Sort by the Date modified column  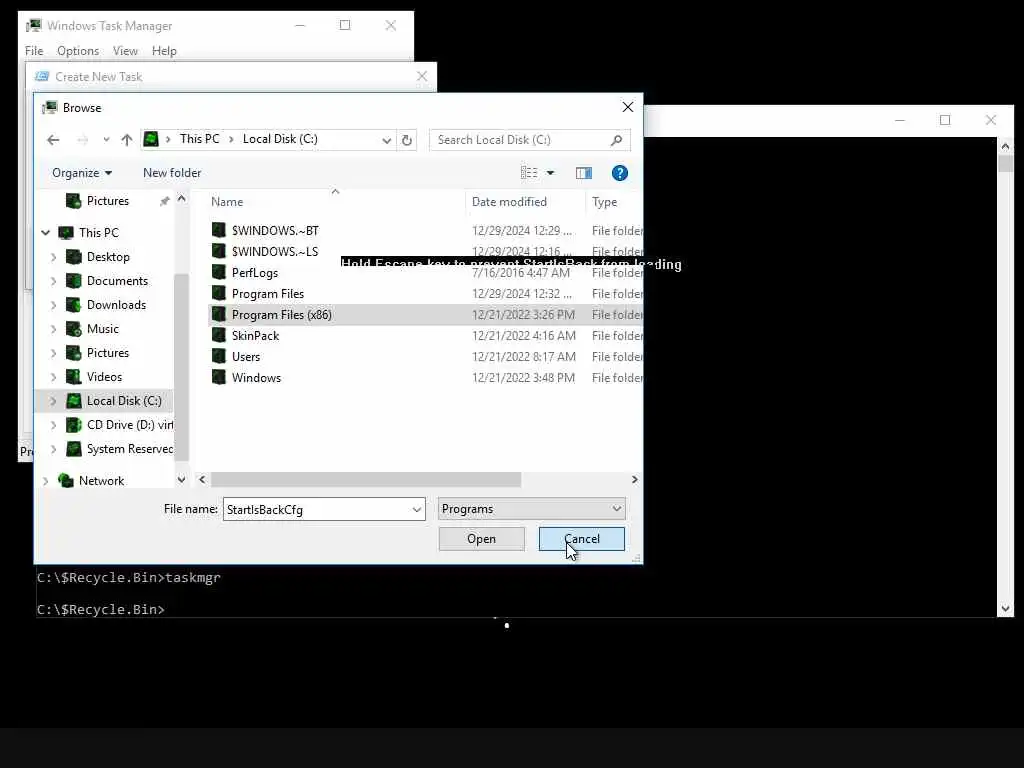tap(509, 202)
